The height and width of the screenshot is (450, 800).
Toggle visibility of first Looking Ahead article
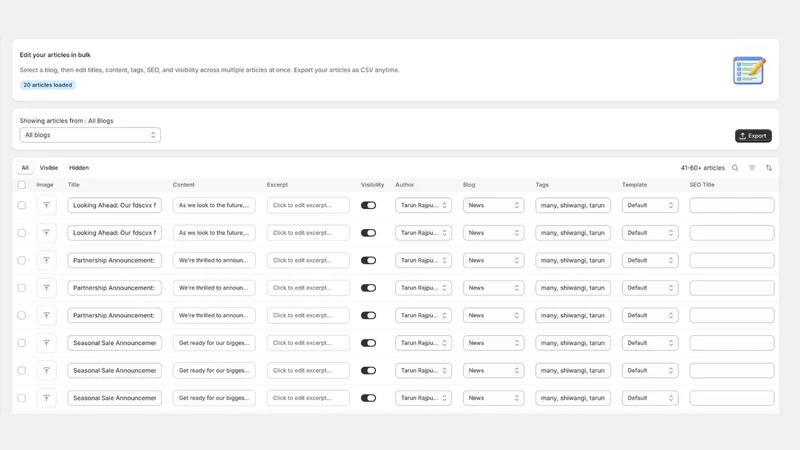[368, 205]
